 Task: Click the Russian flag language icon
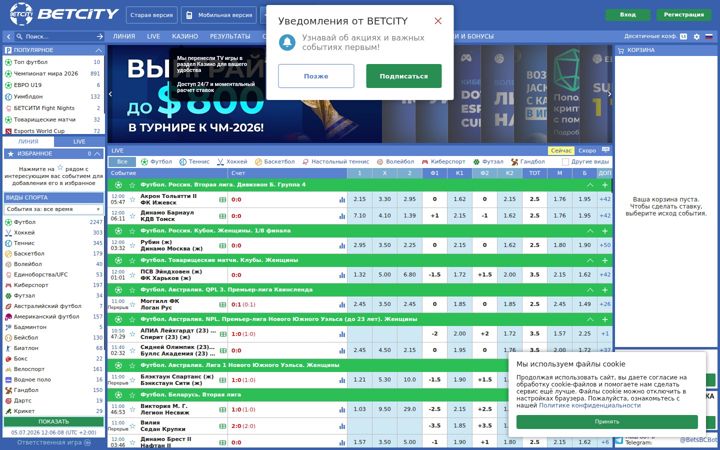[709, 36]
